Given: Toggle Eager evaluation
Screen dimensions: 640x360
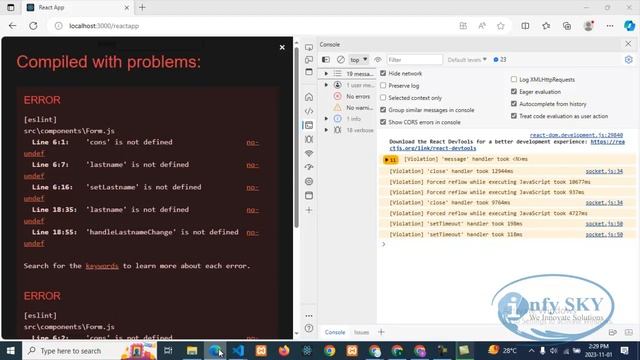Looking at the screenshot, I should click(x=514, y=92).
